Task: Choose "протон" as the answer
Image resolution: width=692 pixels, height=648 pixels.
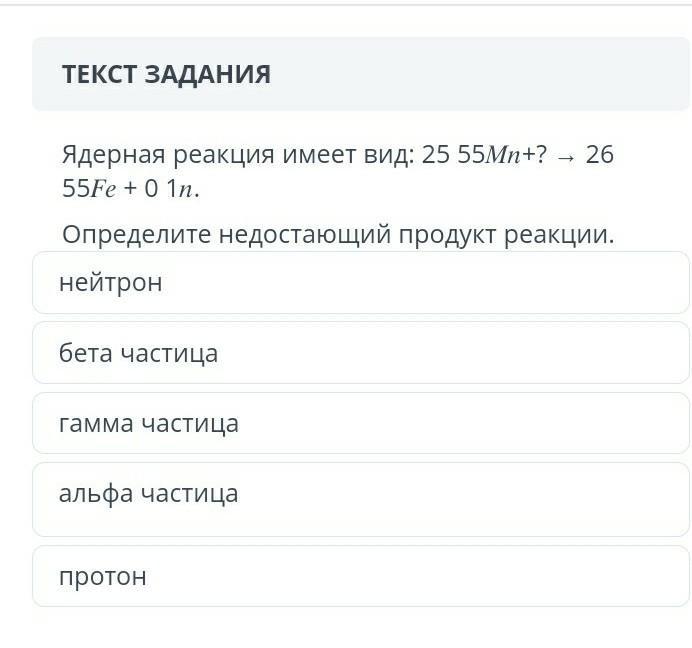Action: point(102,576)
